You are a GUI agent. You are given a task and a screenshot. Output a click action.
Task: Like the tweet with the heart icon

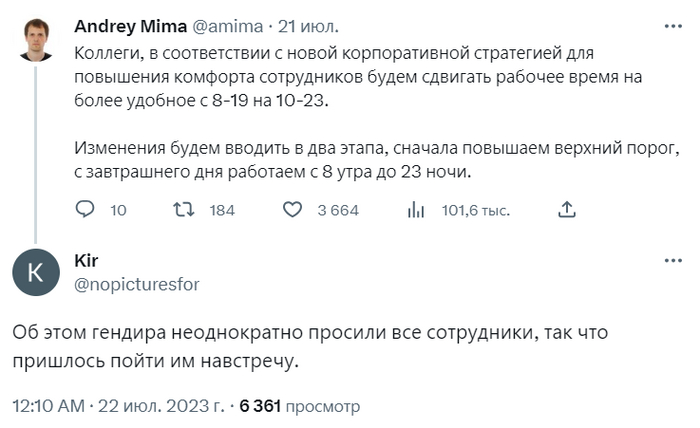[293, 210]
